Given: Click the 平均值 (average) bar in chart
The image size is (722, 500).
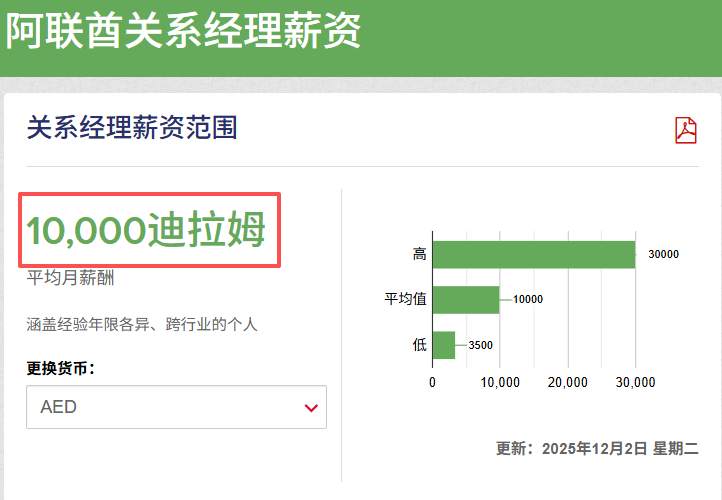Looking at the screenshot, I should point(466,300).
